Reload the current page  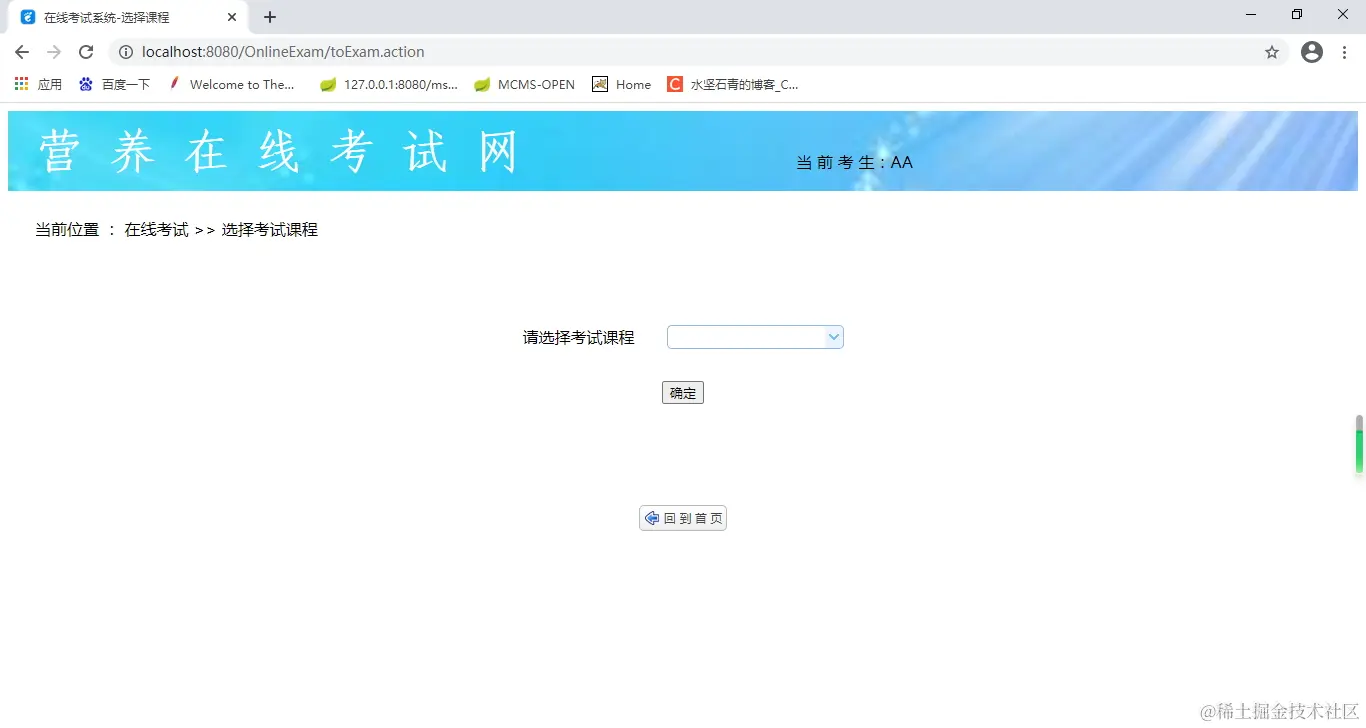(x=88, y=52)
